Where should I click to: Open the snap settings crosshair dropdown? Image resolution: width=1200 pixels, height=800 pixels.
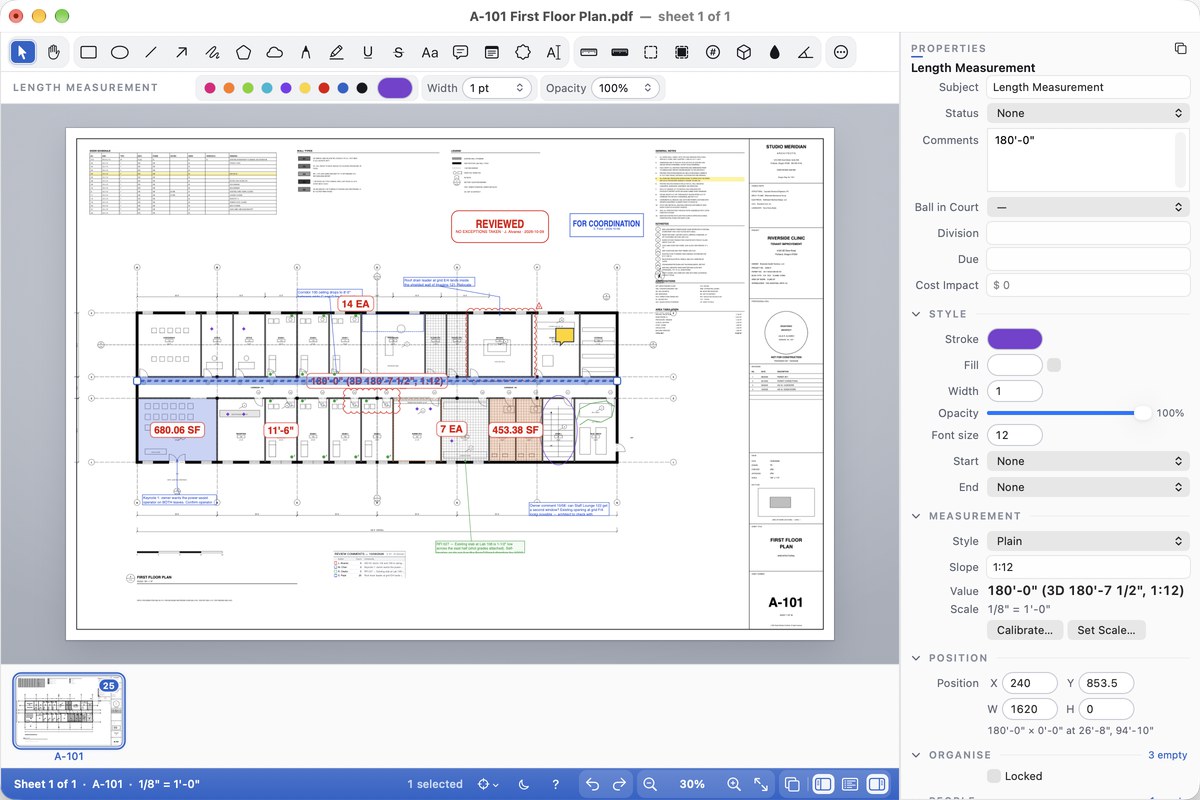pyautogui.click(x=489, y=784)
